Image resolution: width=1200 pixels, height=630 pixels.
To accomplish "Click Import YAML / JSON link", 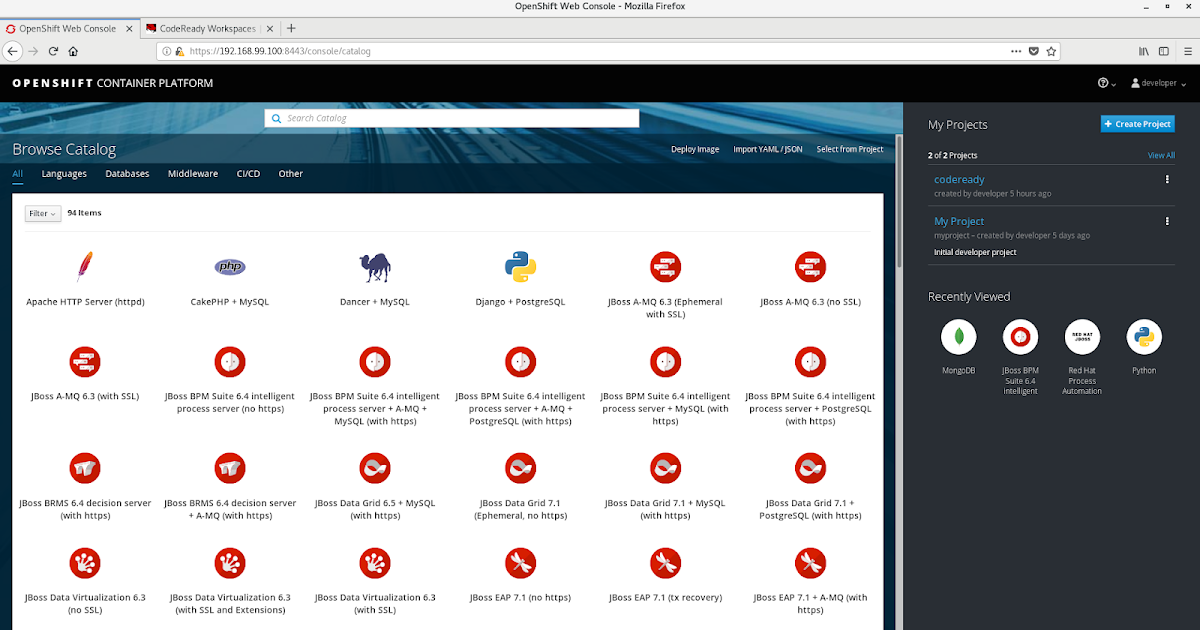I will coord(768,149).
